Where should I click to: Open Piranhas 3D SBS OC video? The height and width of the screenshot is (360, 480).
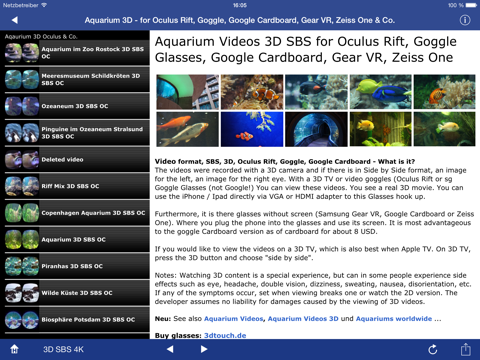click(77, 266)
